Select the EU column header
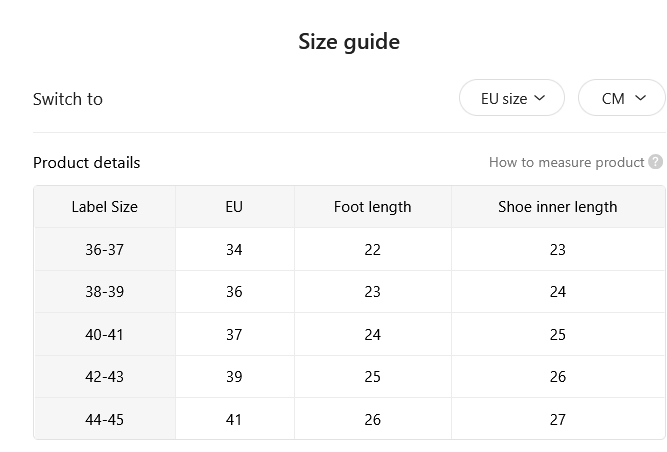667x452 pixels. coord(234,207)
